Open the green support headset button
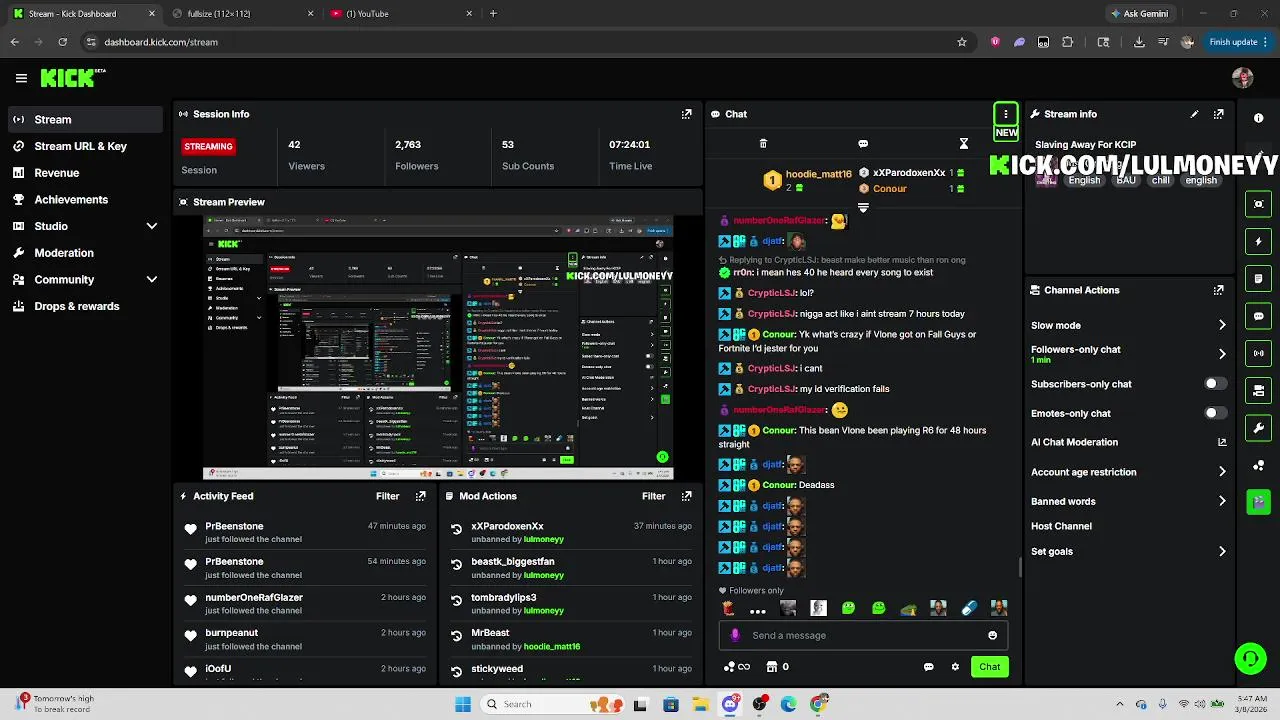Viewport: 1280px width, 720px height. pyautogui.click(x=1250, y=658)
